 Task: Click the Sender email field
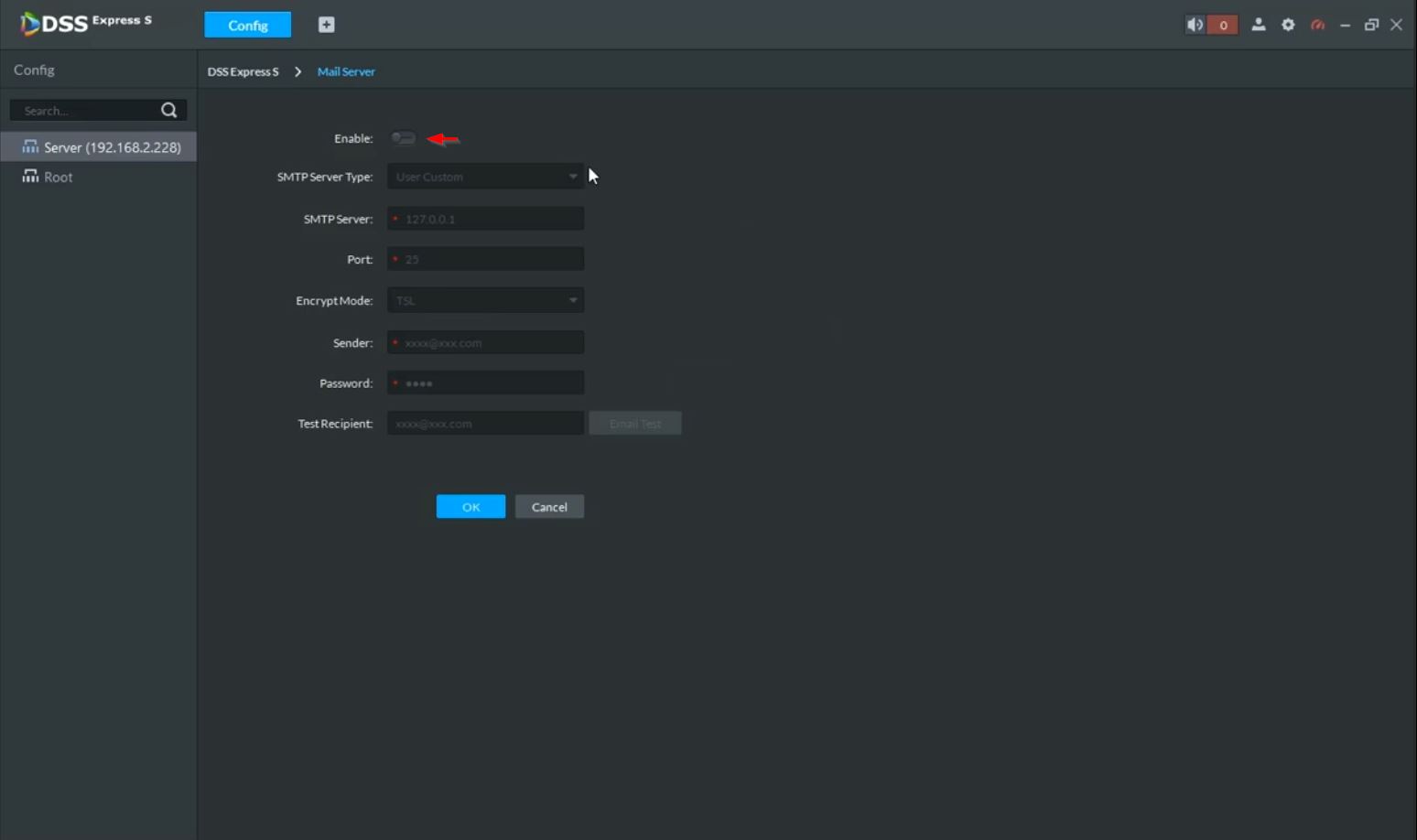pos(485,342)
